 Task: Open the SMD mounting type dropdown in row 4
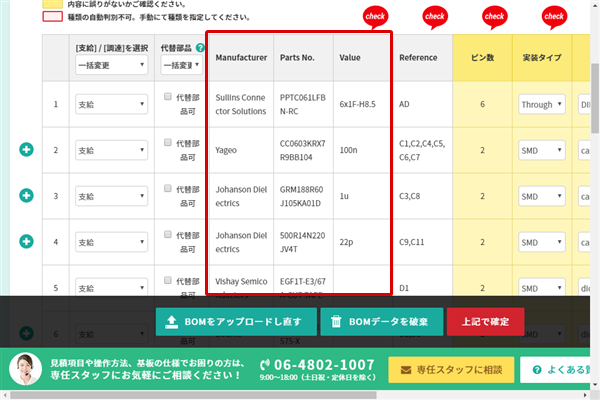[541, 242]
